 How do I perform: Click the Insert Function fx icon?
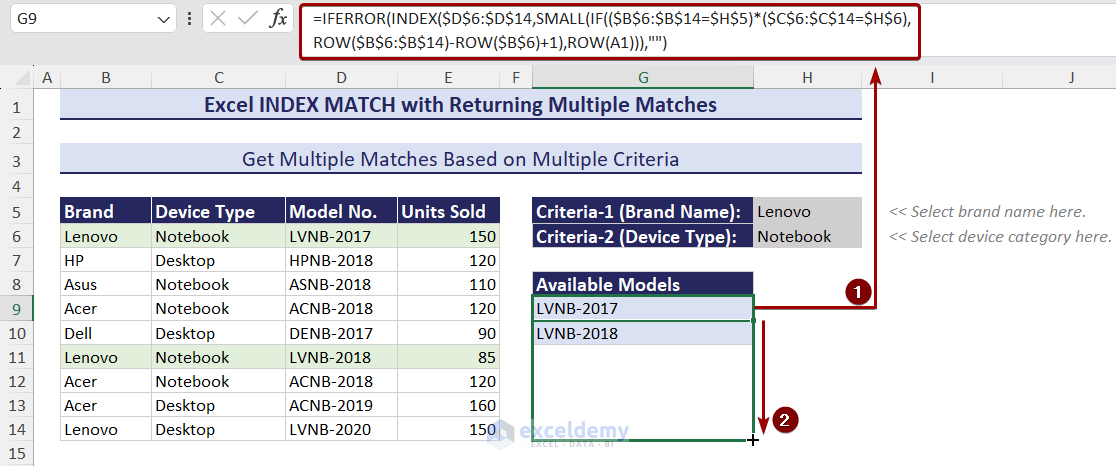click(277, 20)
